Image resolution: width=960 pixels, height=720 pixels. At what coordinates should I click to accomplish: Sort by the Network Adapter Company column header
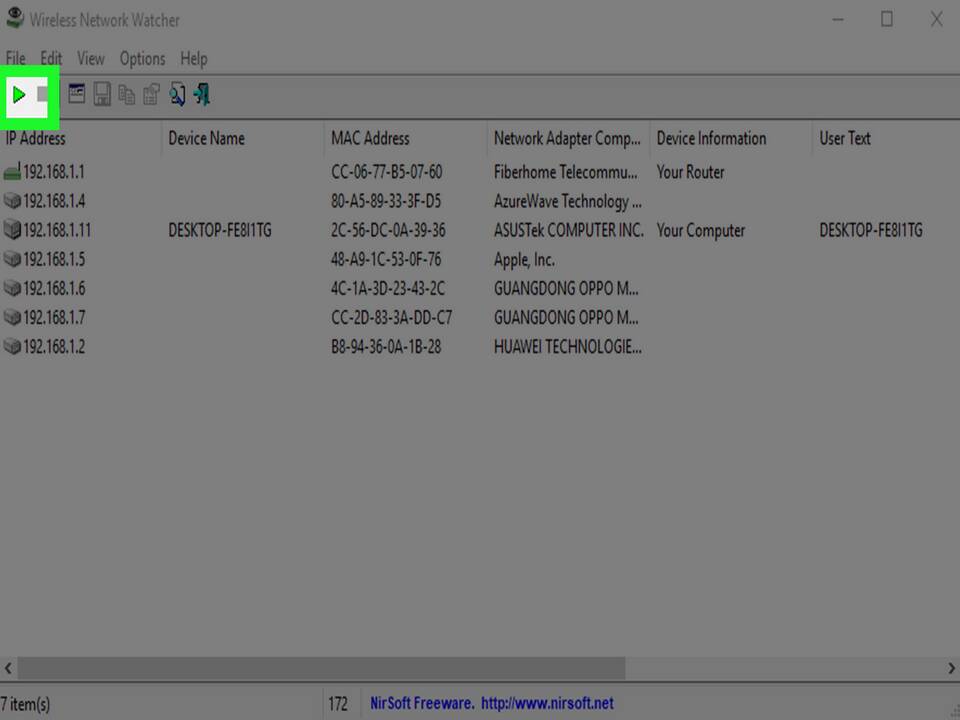569,138
